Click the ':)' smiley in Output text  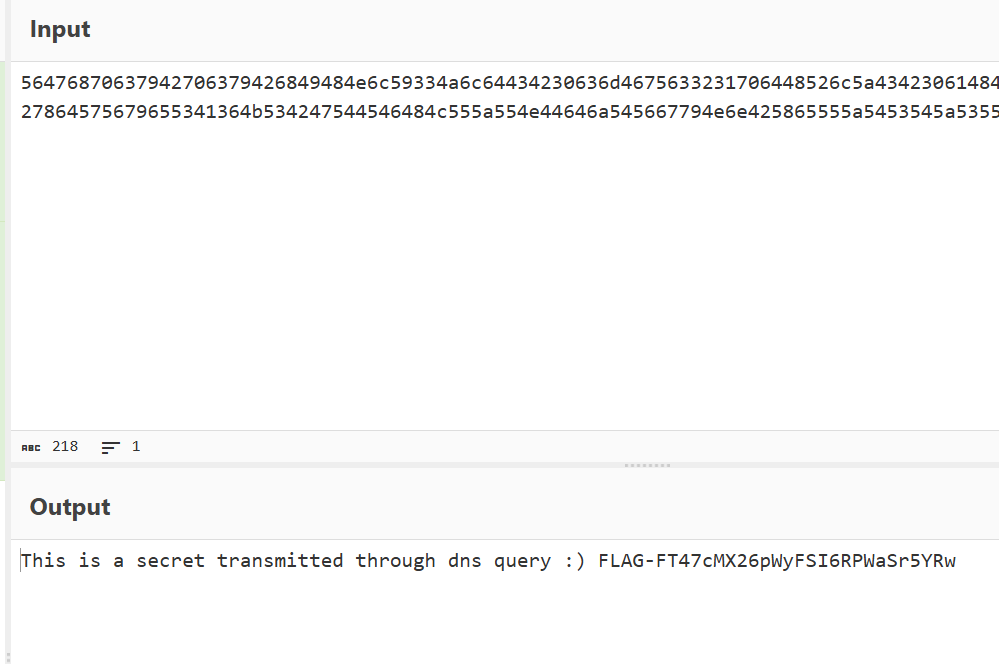pos(574,561)
